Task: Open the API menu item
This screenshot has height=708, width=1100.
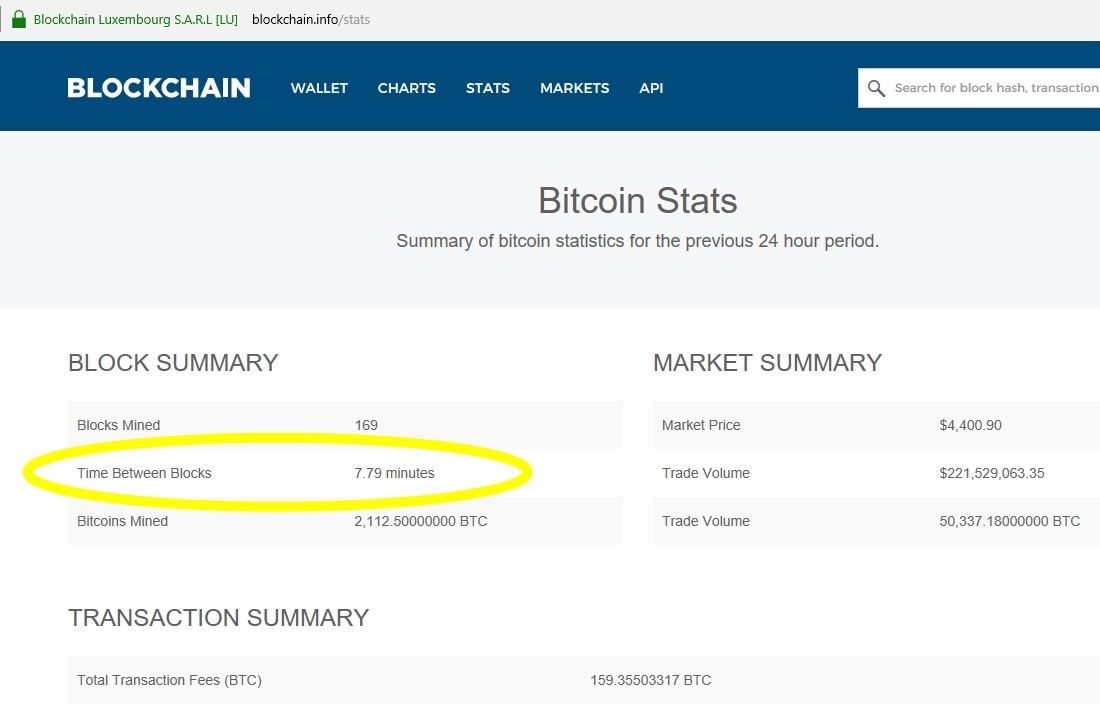Action: (651, 88)
